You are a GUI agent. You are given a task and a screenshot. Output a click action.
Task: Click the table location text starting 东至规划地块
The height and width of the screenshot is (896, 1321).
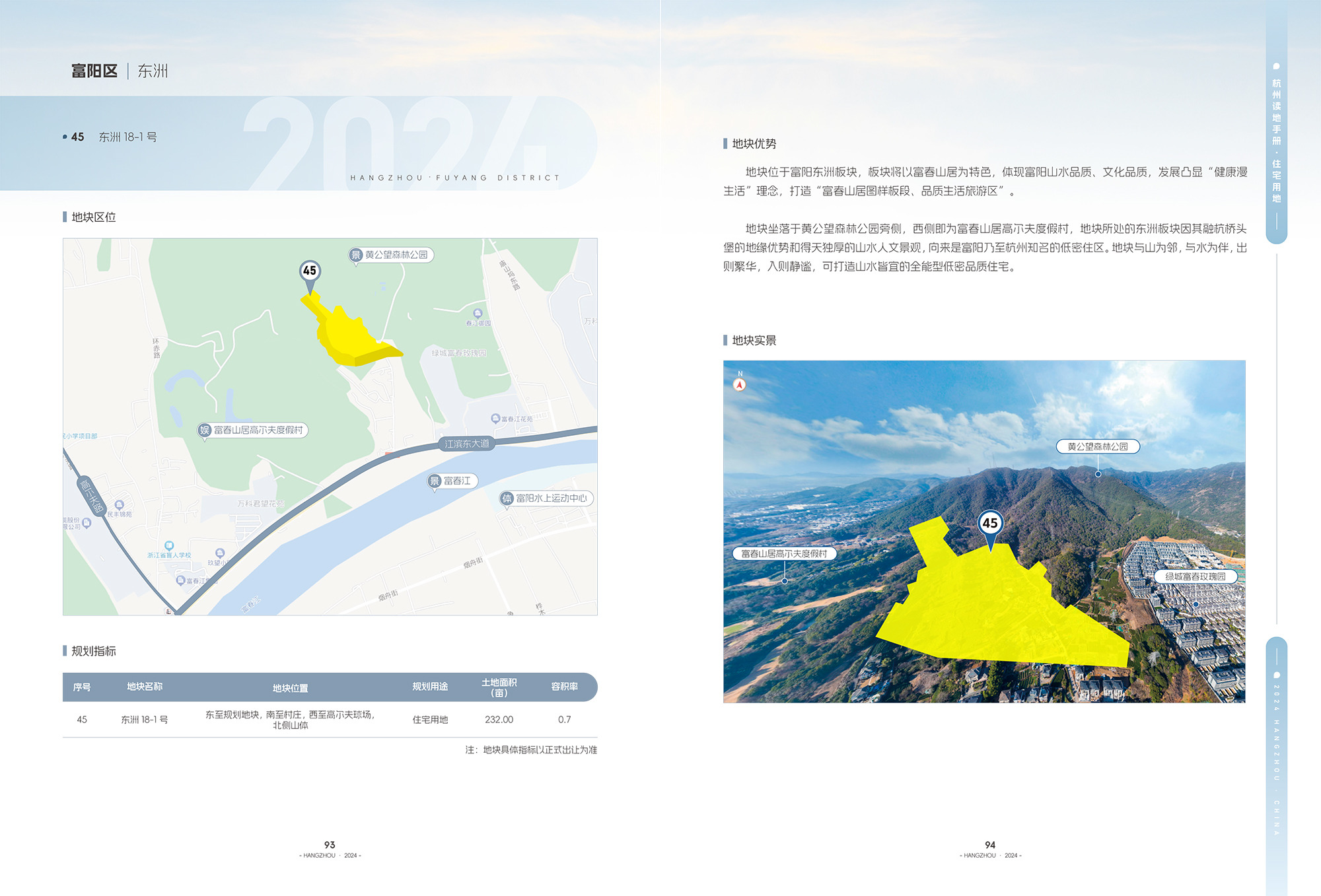tap(291, 720)
